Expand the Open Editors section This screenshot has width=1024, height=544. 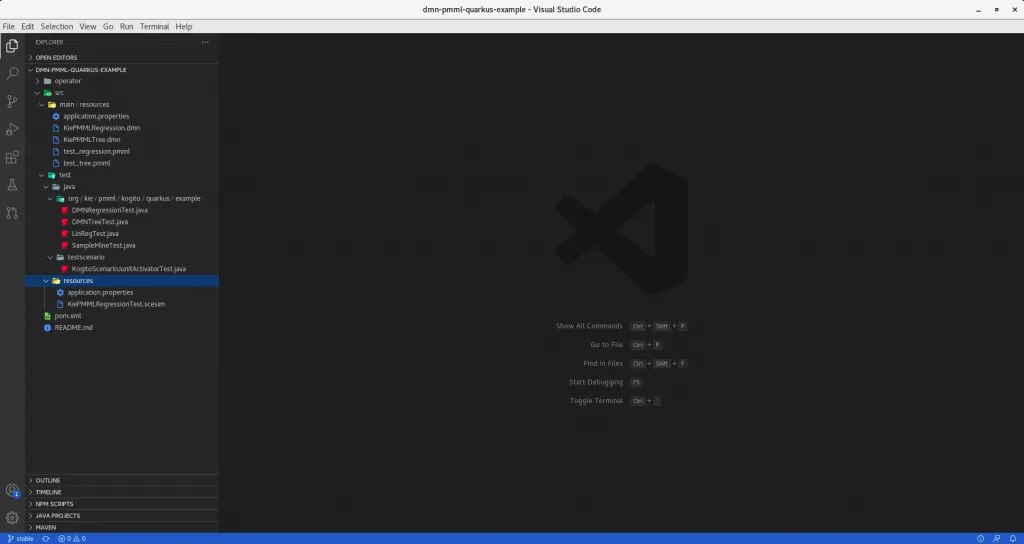pyautogui.click(x=31, y=57)
